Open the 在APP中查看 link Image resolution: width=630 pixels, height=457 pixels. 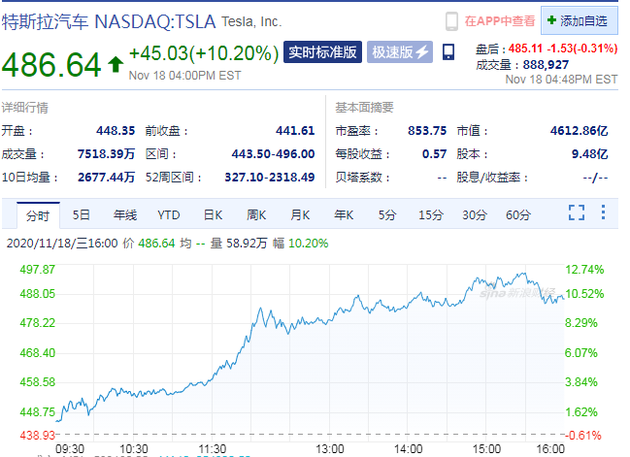pos(499,21)
